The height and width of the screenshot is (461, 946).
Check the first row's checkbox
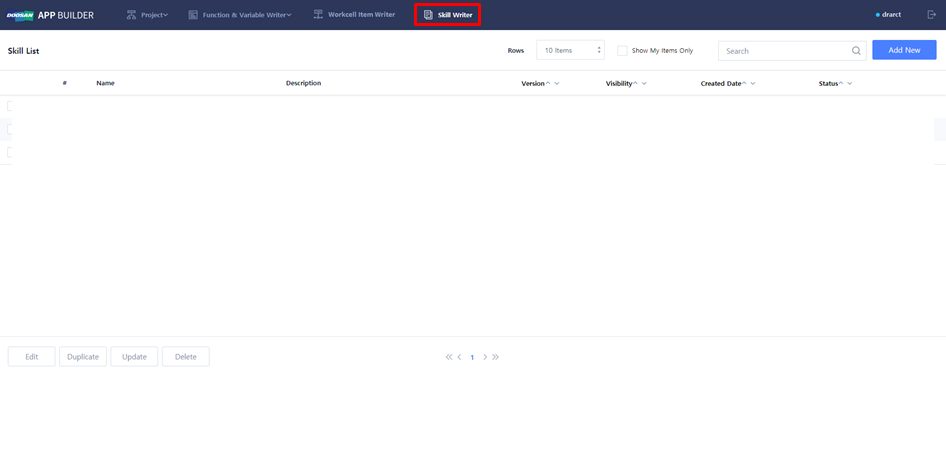click(11, 106)
